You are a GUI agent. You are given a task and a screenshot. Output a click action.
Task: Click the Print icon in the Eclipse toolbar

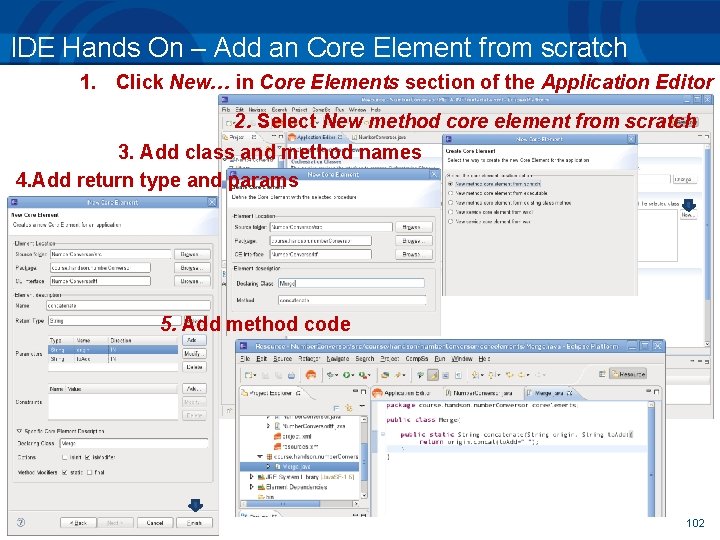point(291,375)
